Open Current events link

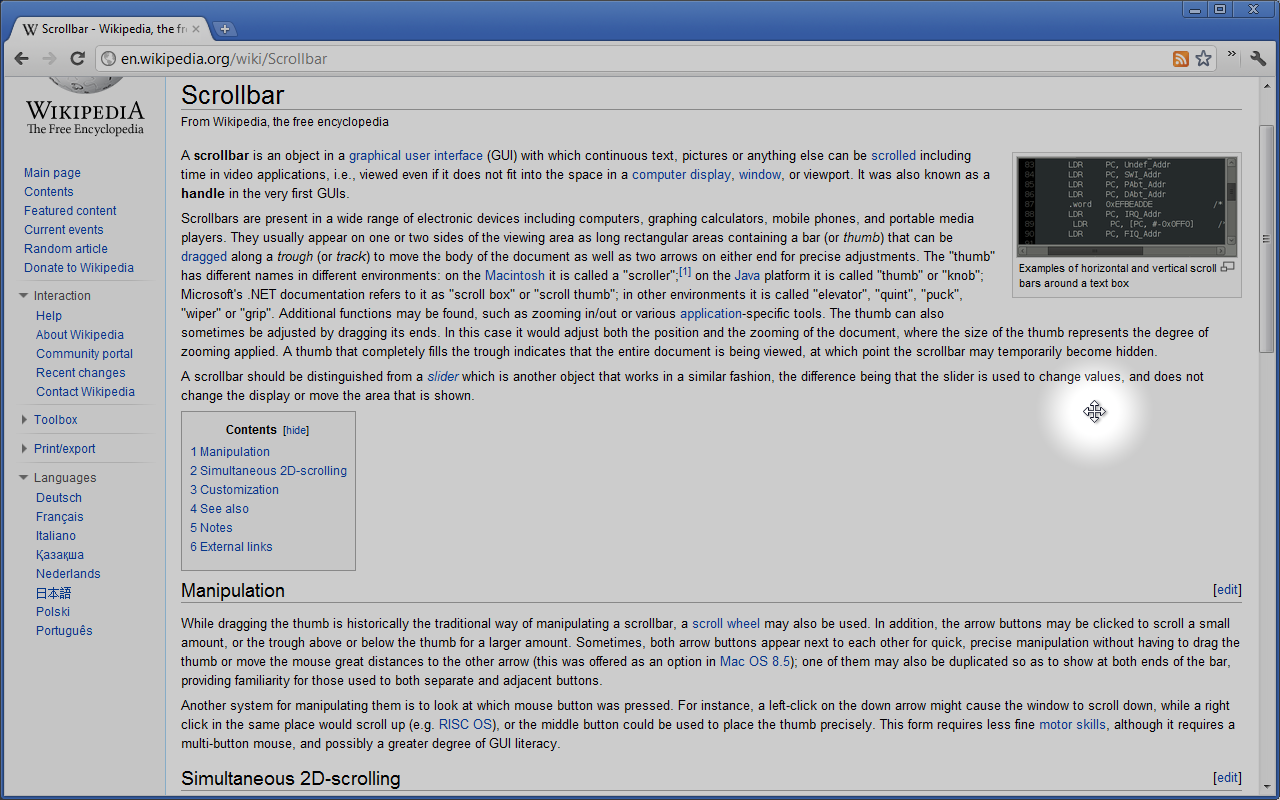[64, 230]
